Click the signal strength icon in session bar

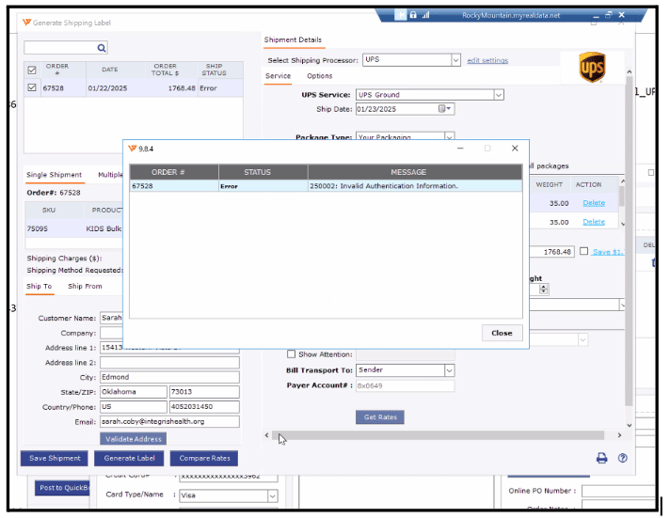(427, 15)
